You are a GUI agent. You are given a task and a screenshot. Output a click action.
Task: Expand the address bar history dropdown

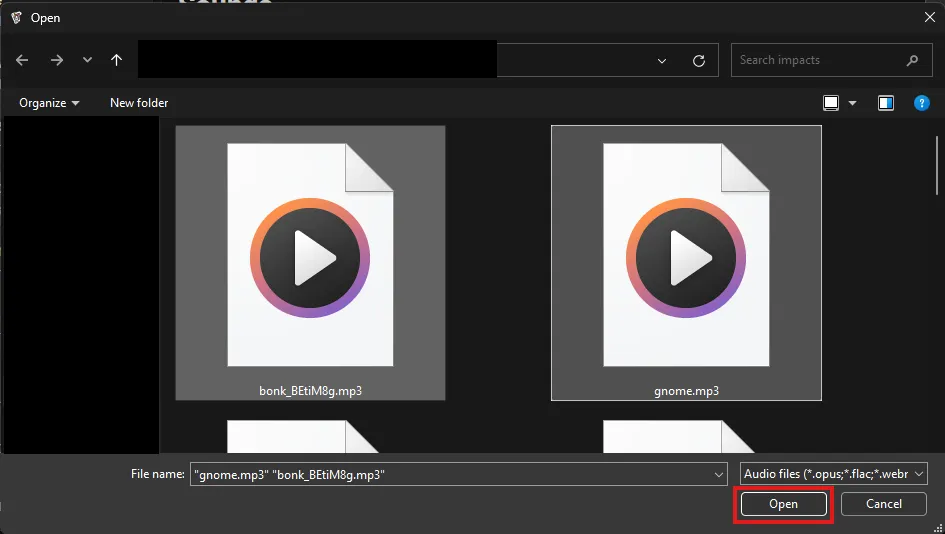[662, 60]
